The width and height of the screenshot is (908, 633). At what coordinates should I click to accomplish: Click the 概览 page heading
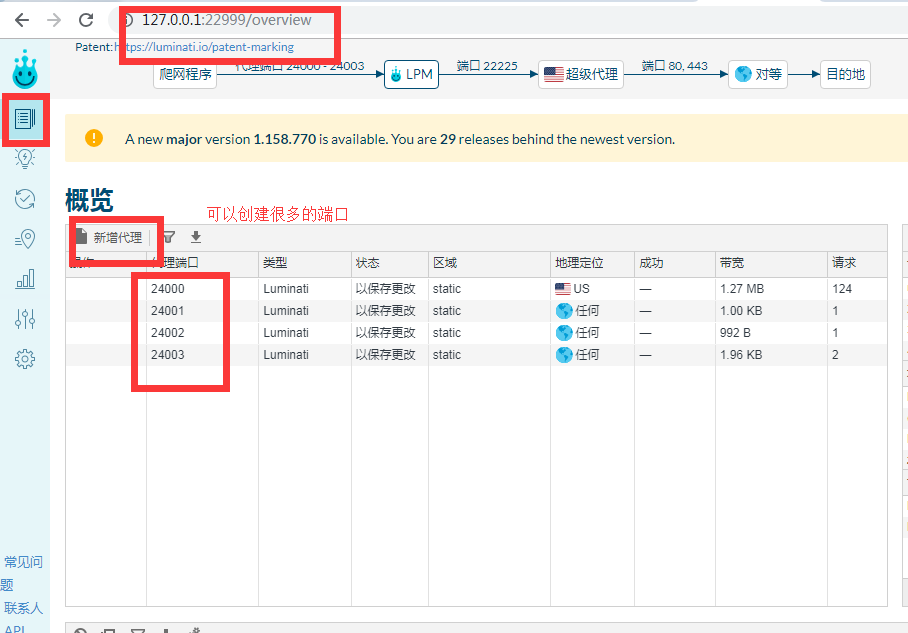pyautogui.click(x=89, y=201)
